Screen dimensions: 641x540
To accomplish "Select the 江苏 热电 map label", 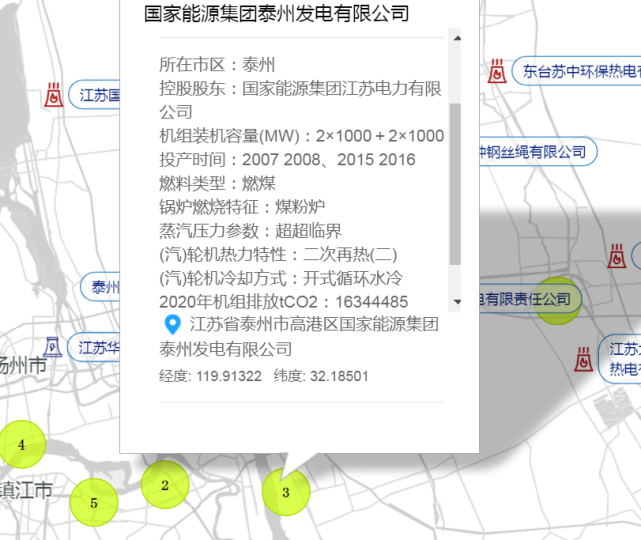I will [x=620, y=359].
